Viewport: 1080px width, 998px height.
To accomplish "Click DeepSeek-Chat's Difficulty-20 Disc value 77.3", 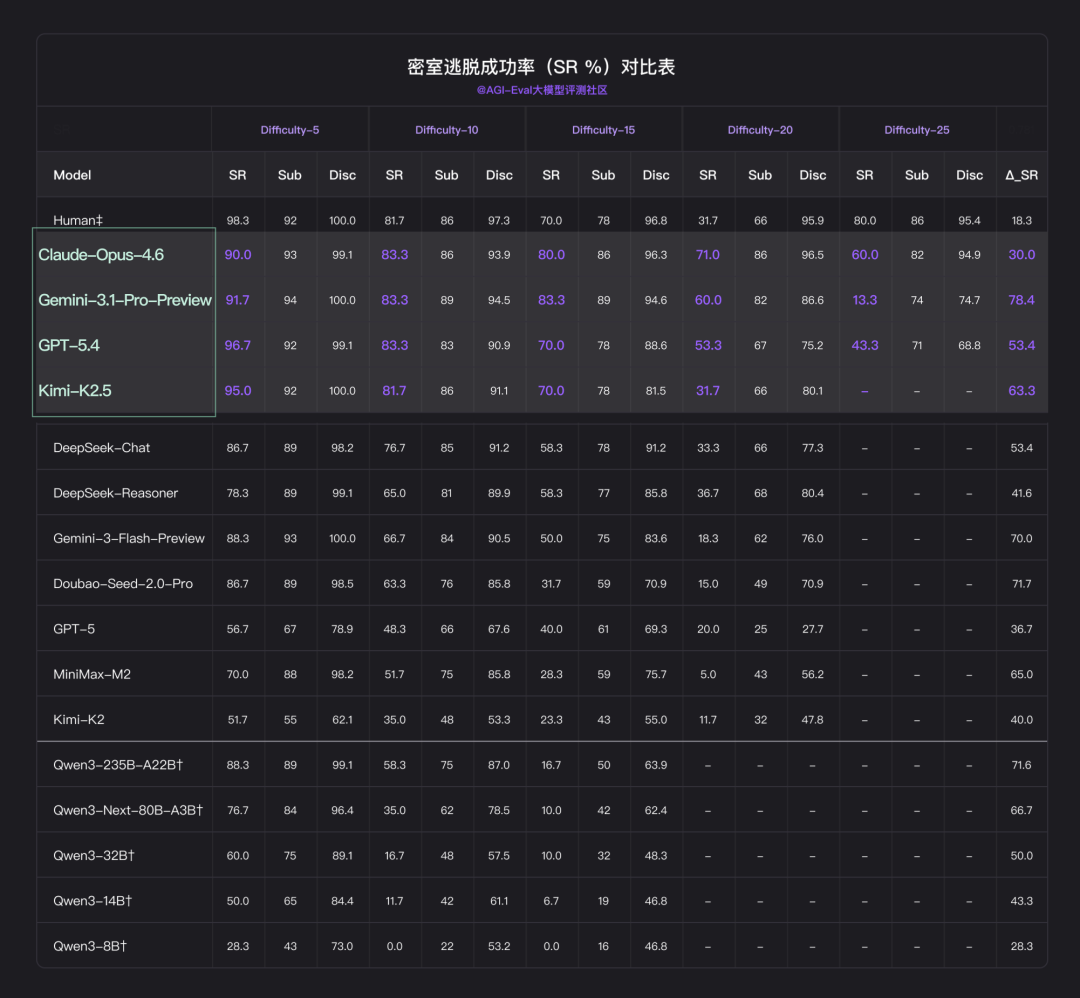I will pos(813,448).
